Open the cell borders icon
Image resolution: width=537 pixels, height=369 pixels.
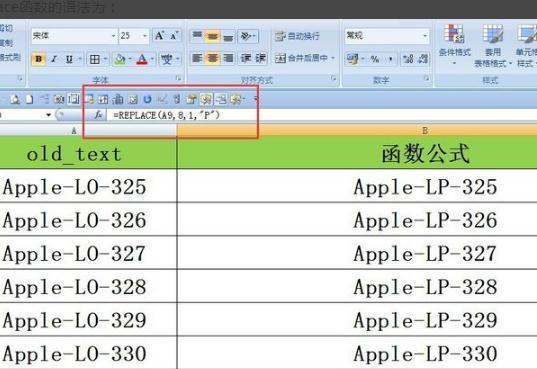95,59
